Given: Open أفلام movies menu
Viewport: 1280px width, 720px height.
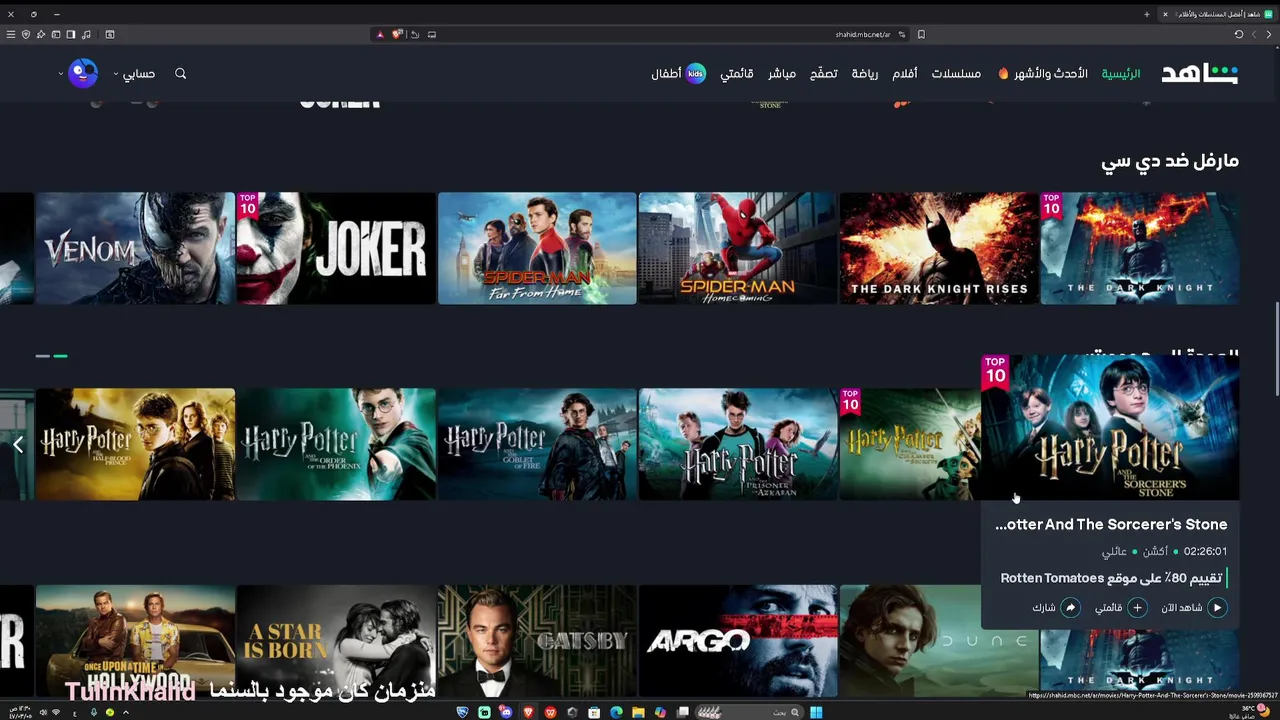Looking at the screenshot, I should tap(905, 74).
